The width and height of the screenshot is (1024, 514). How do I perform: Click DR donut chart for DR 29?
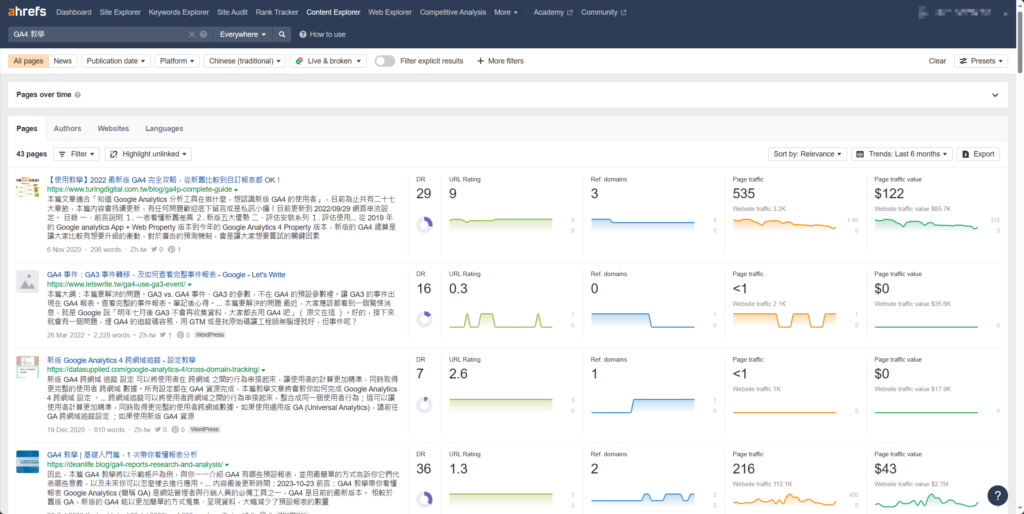click(x=424, y=225)
